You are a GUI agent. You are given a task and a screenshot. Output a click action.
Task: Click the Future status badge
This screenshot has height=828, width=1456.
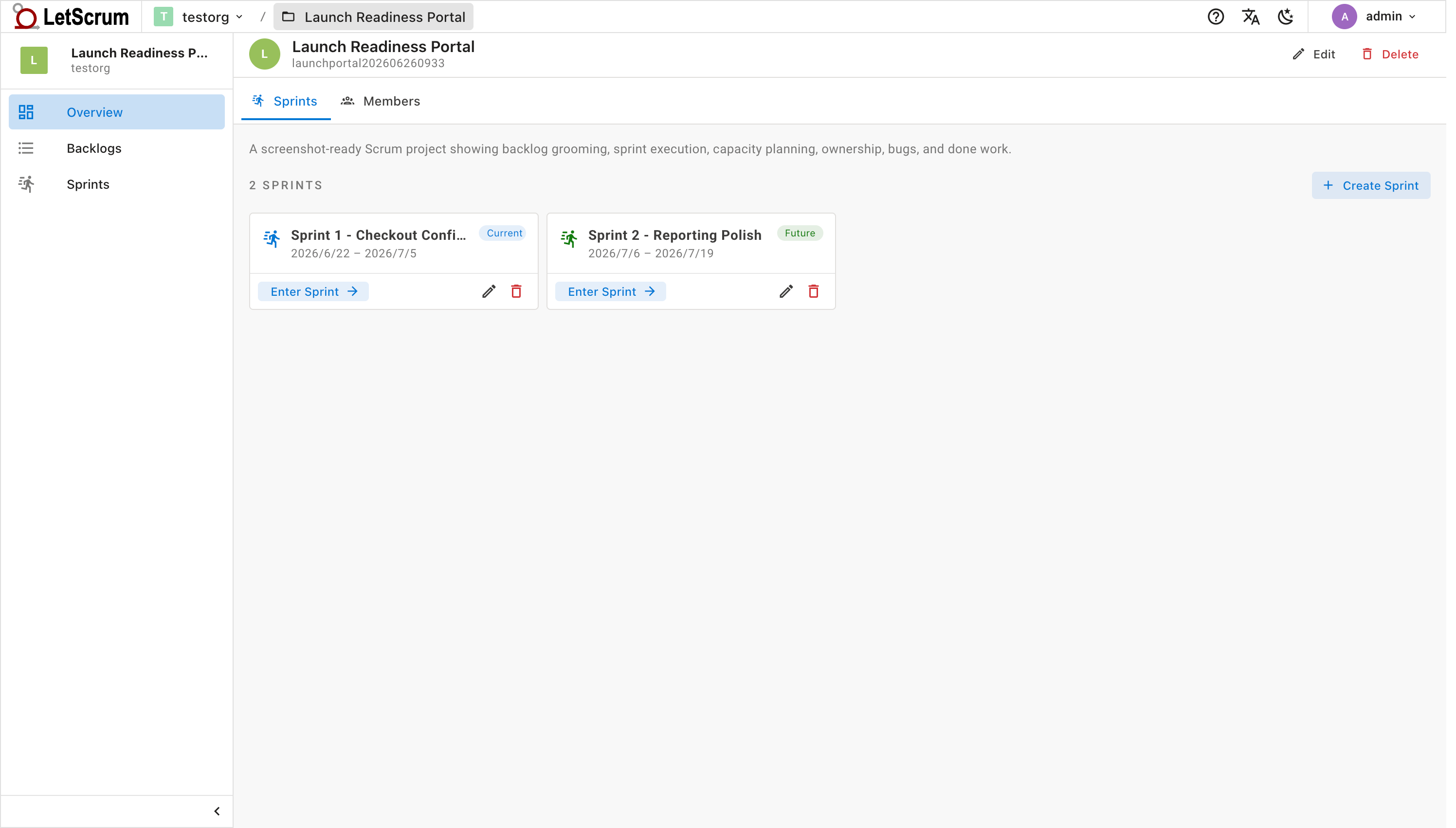pyautogui.click(x=800, y=233)
